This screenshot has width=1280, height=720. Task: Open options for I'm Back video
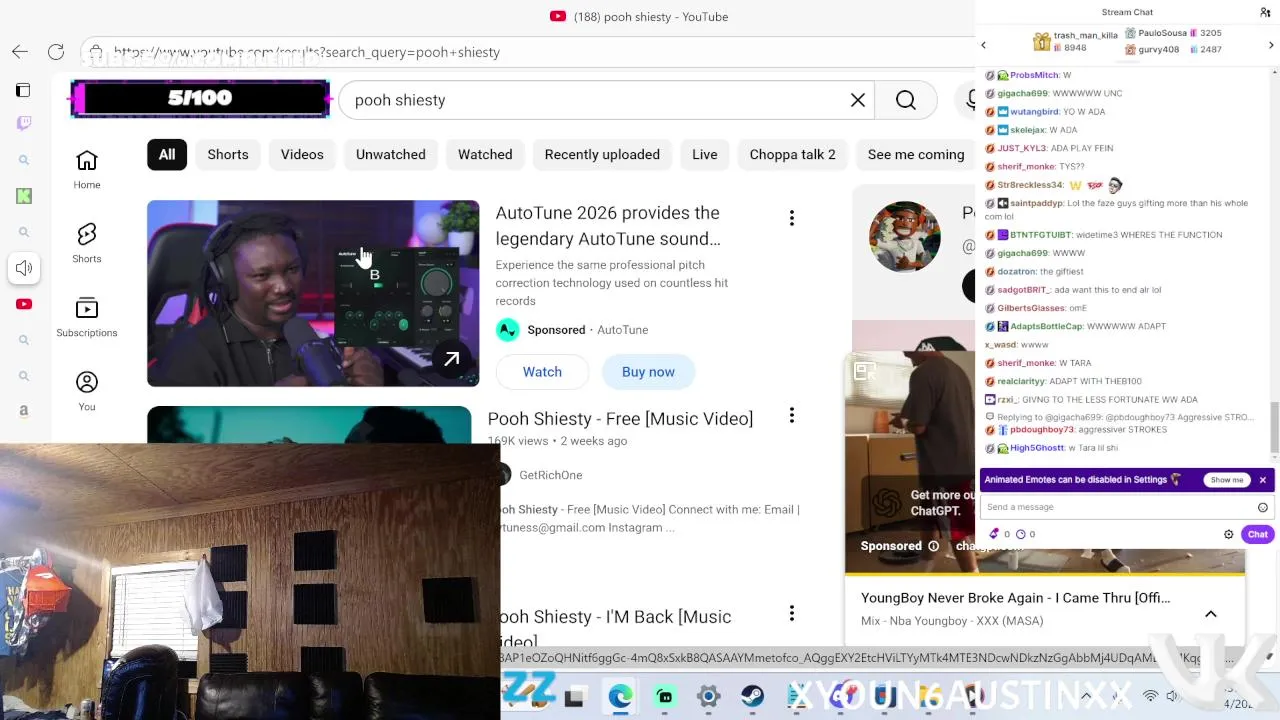791,613
